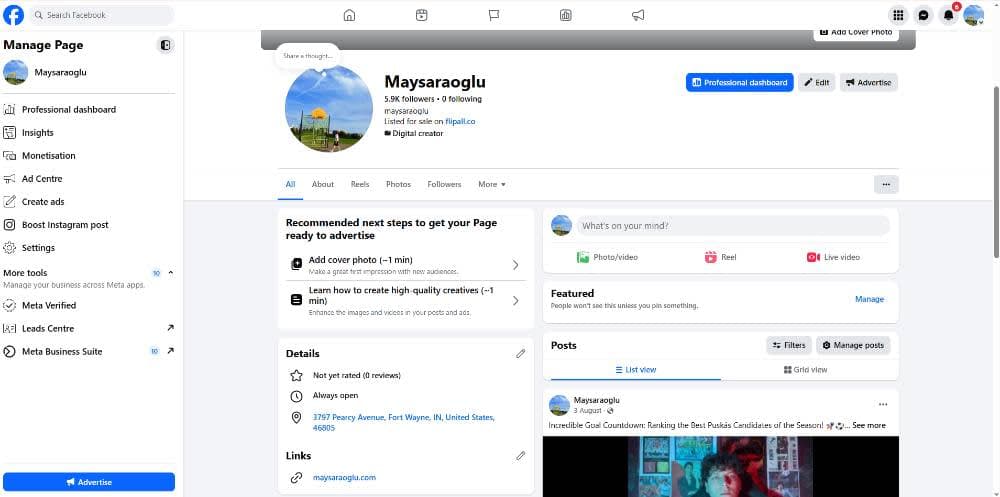Open the Reels video icon in top bar

point(422,15)
